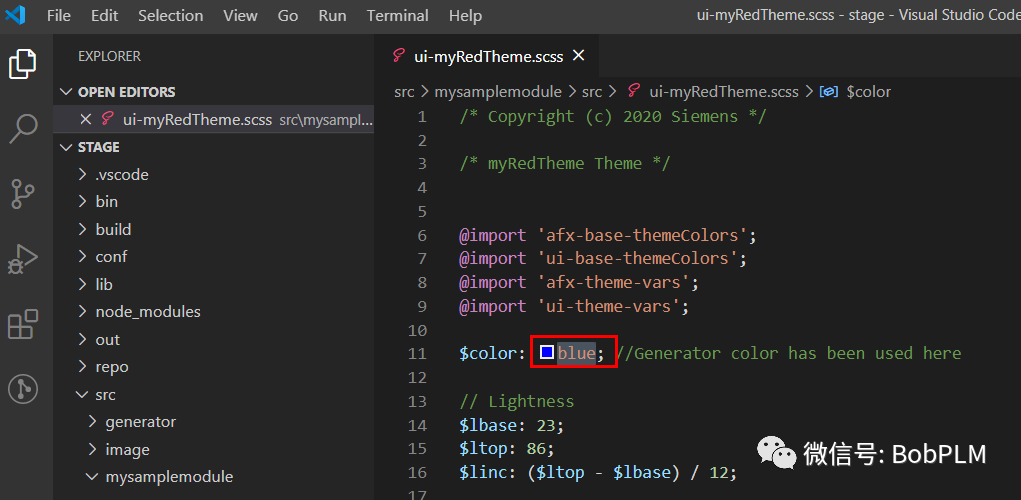Click the 'ui-theme-vars' import line

(574, 306)
